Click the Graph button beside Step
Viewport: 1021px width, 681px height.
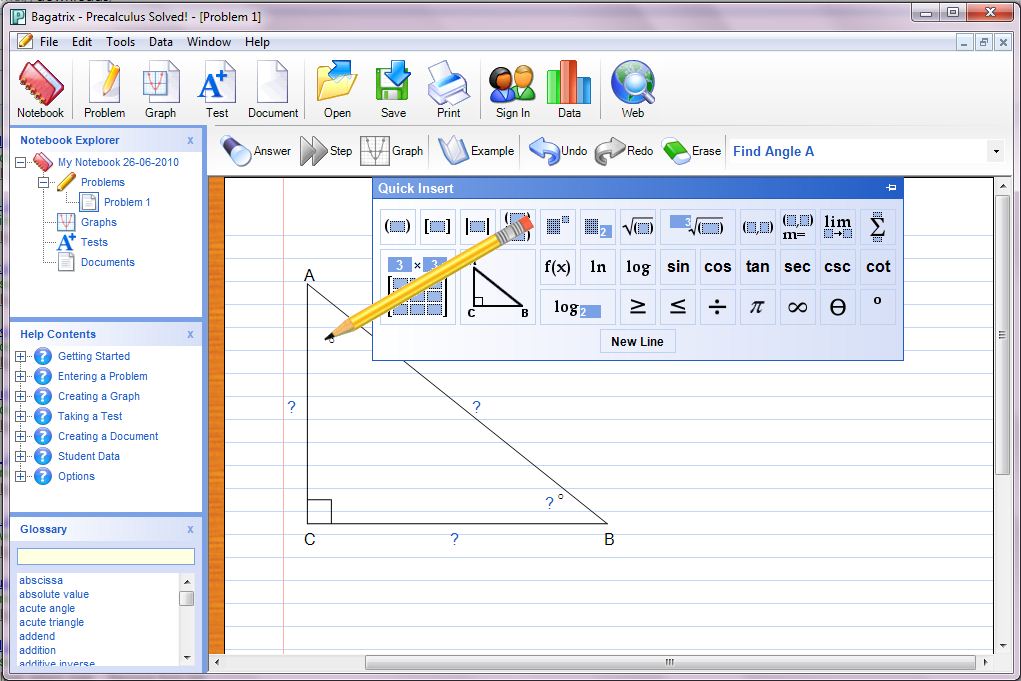(391, 151)
